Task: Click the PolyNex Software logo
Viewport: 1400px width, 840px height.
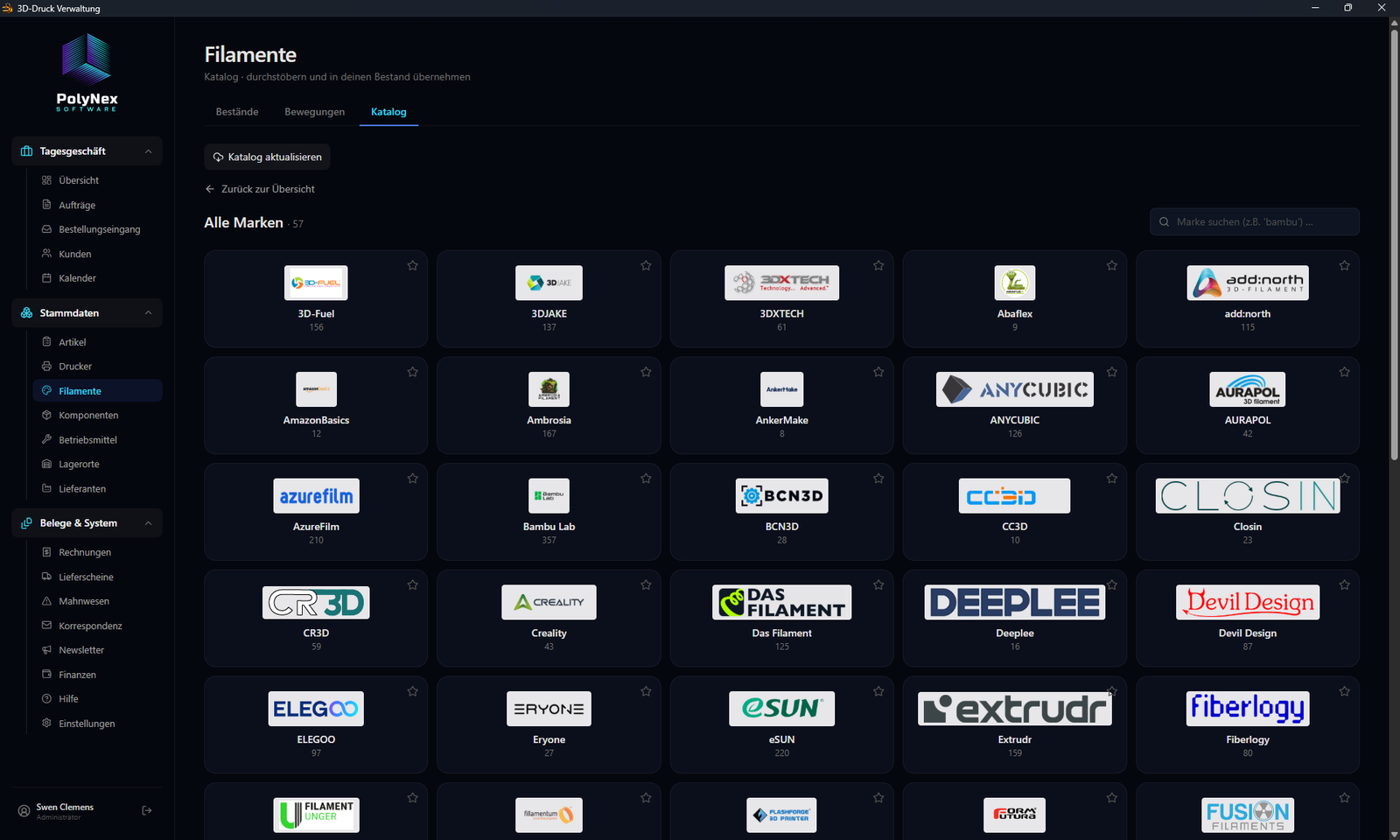Action: (87, 72)
